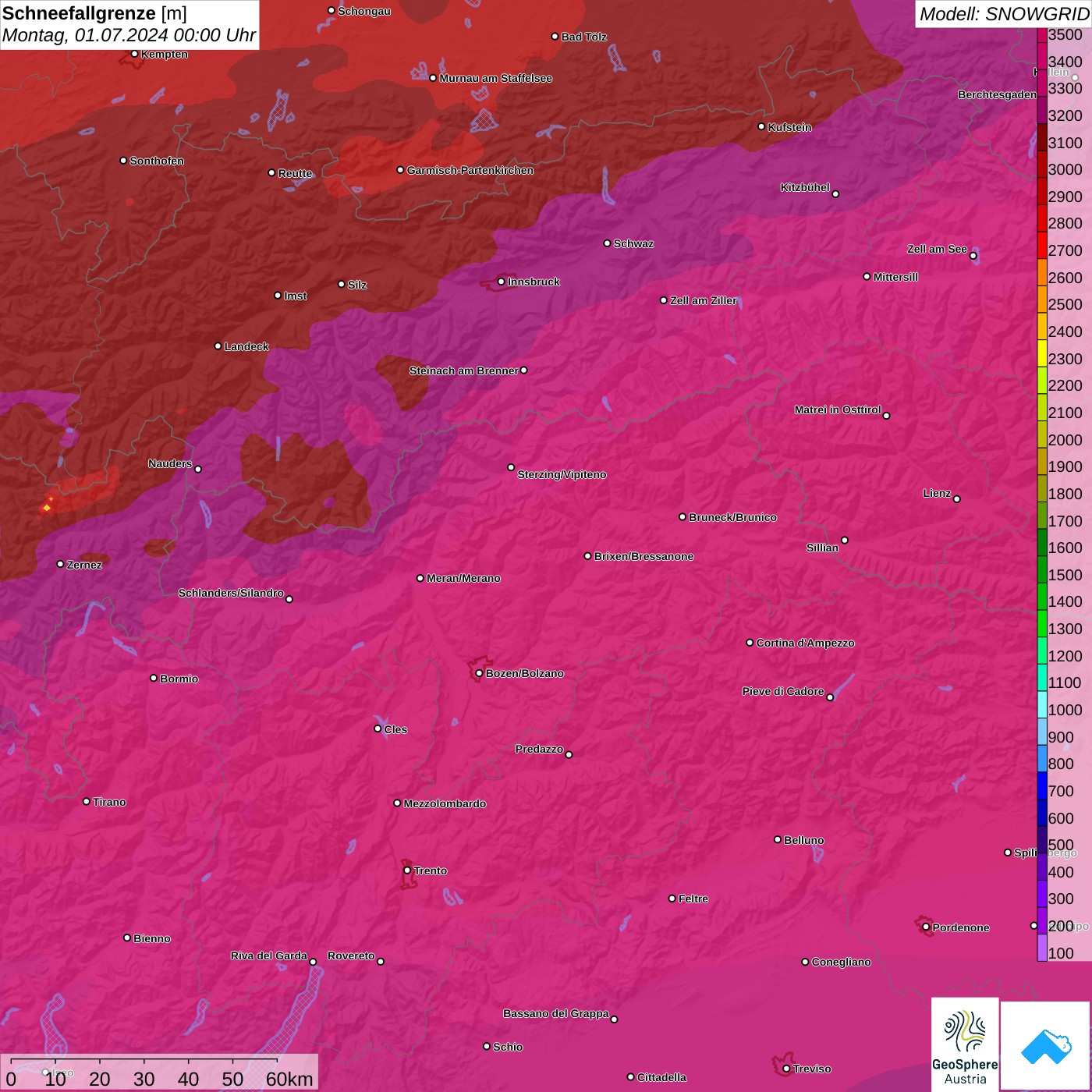Click the 60km scale bar label
The height and width of the screenshot is (1092, 1092).
point(289,1079)
